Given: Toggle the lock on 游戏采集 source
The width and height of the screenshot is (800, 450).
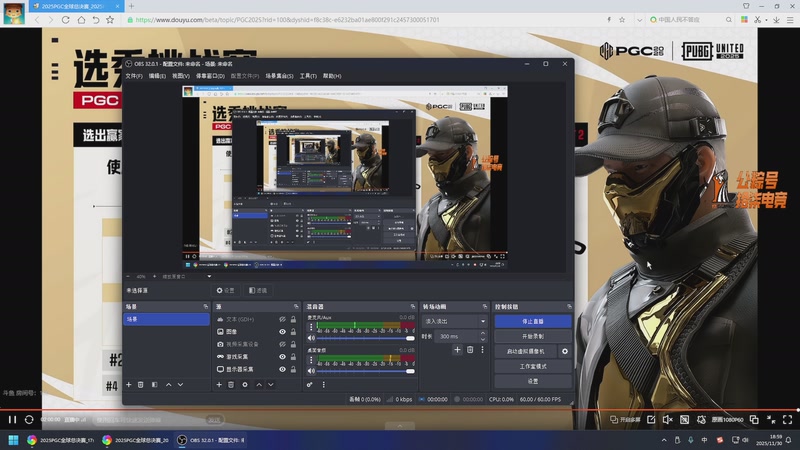Looking at the screenshot, I should (293, 357).
